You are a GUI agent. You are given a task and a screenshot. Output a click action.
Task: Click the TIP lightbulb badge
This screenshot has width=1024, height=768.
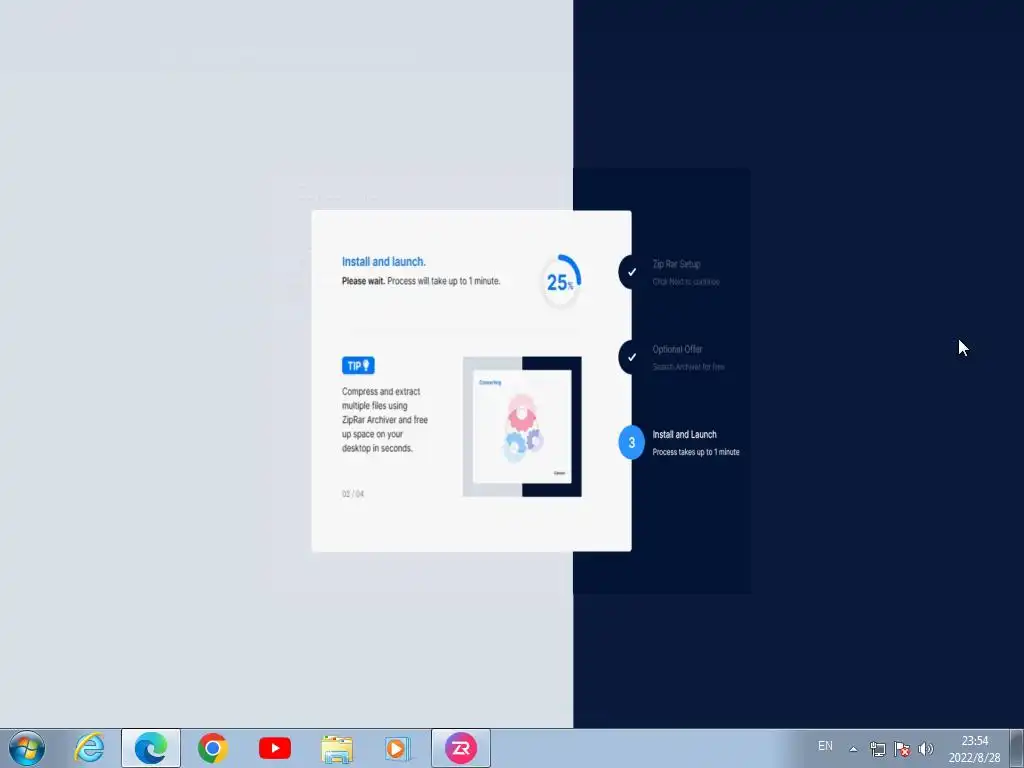[358, 365]
